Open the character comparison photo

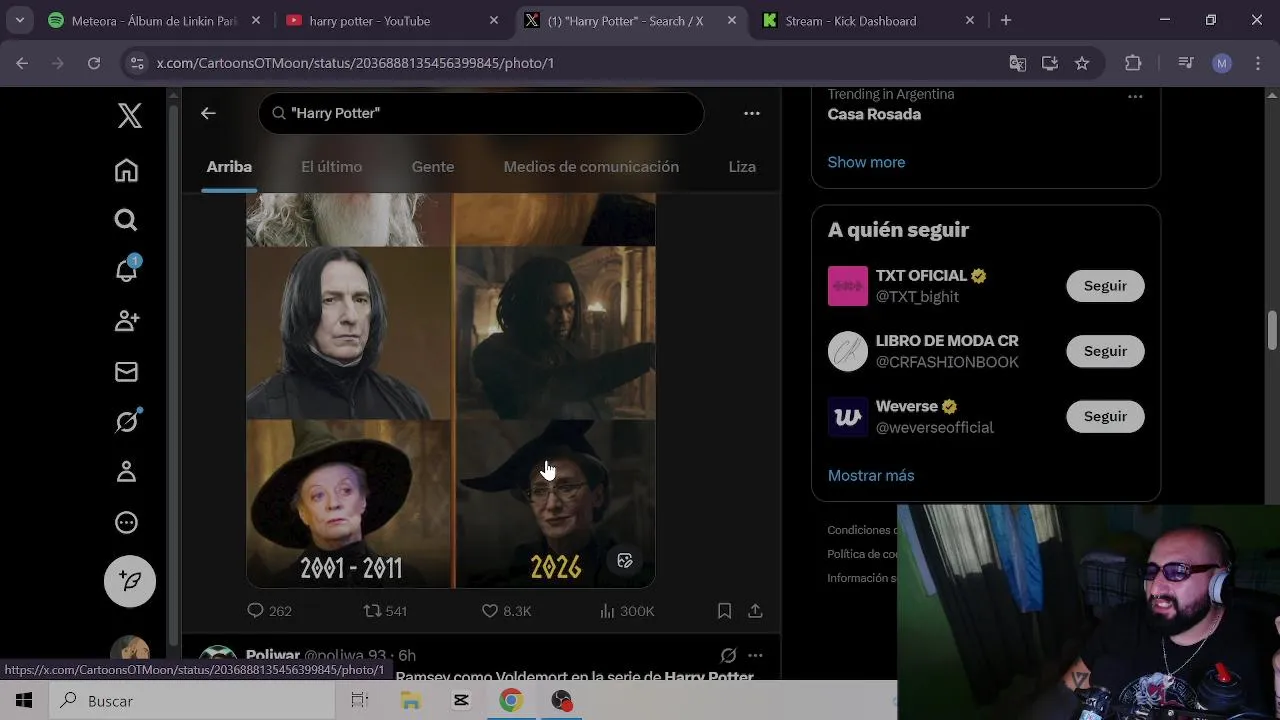coord(451,390)
